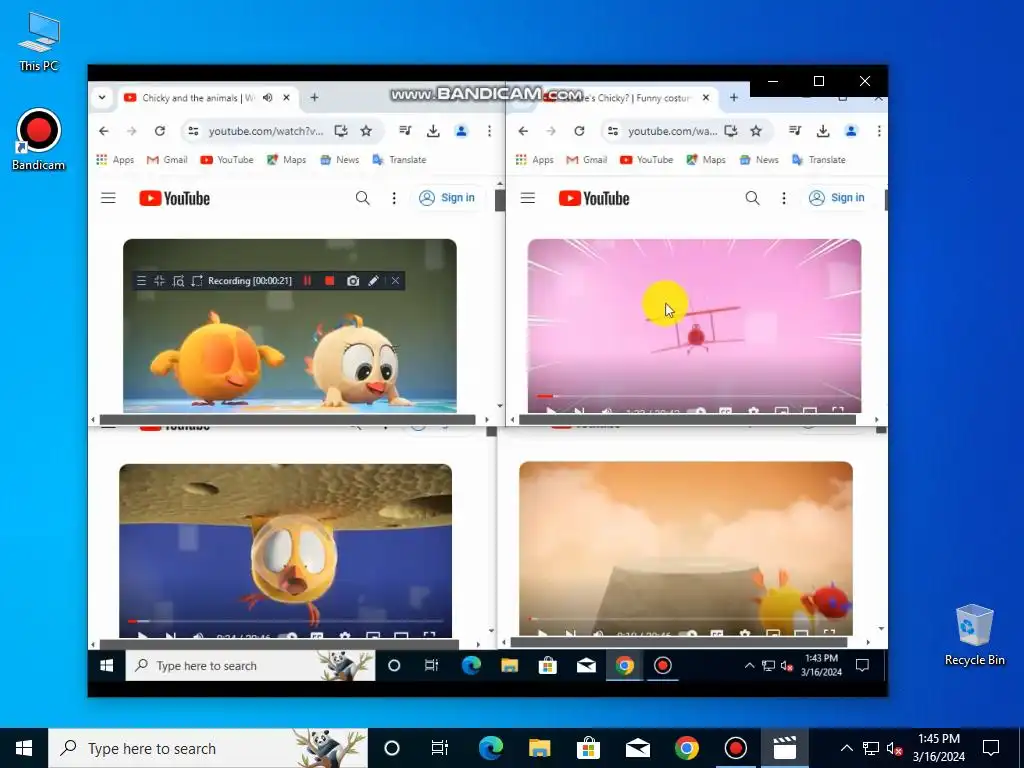Open News bookmark in top-right Chrome window
The width and height of the screenshot is (1024, 768).
[759, 160]
